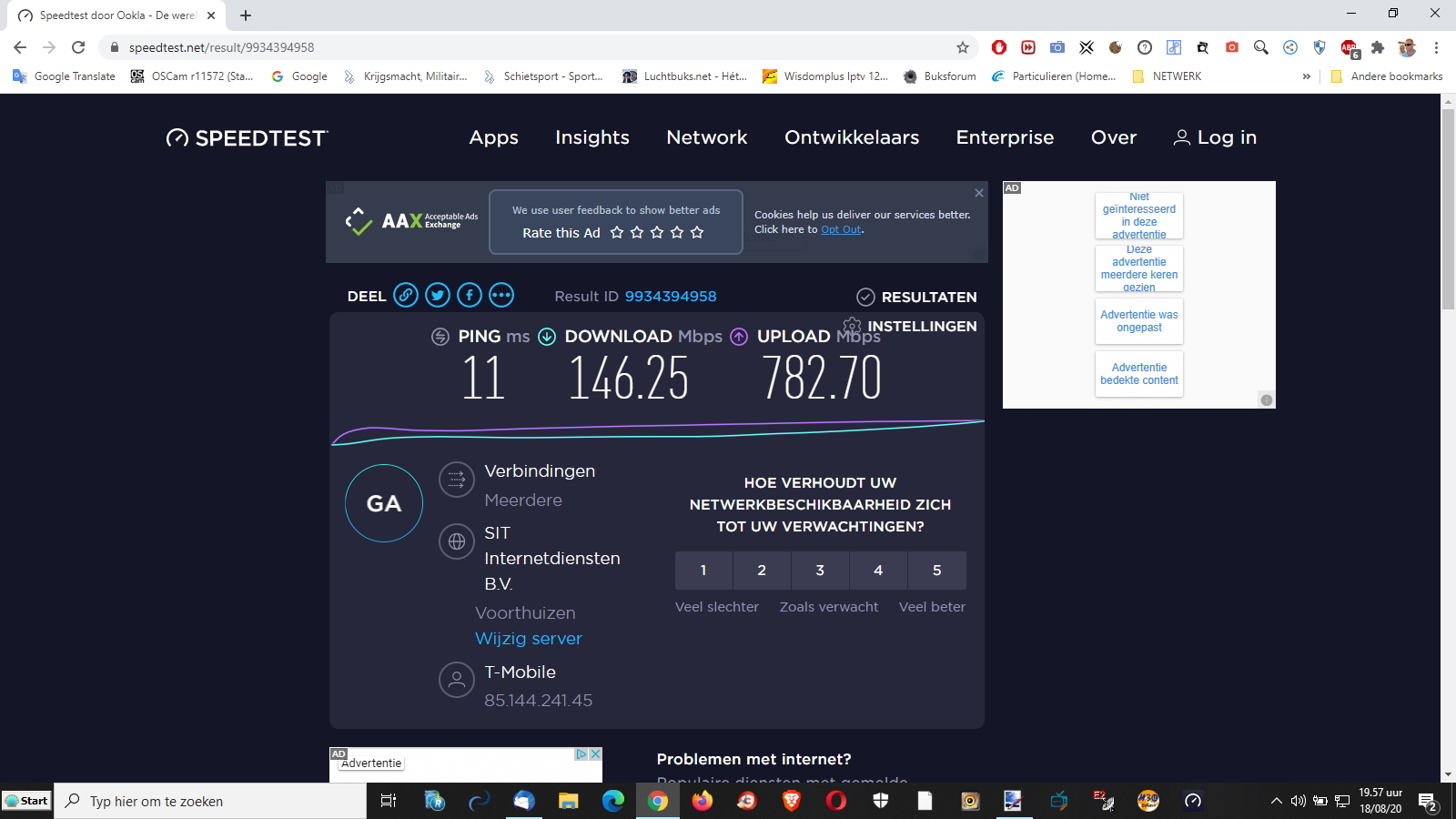The width and height of the screenshot is (1456, 819).
Task: Share the result on Facebook
Action: tap(470, 295)
